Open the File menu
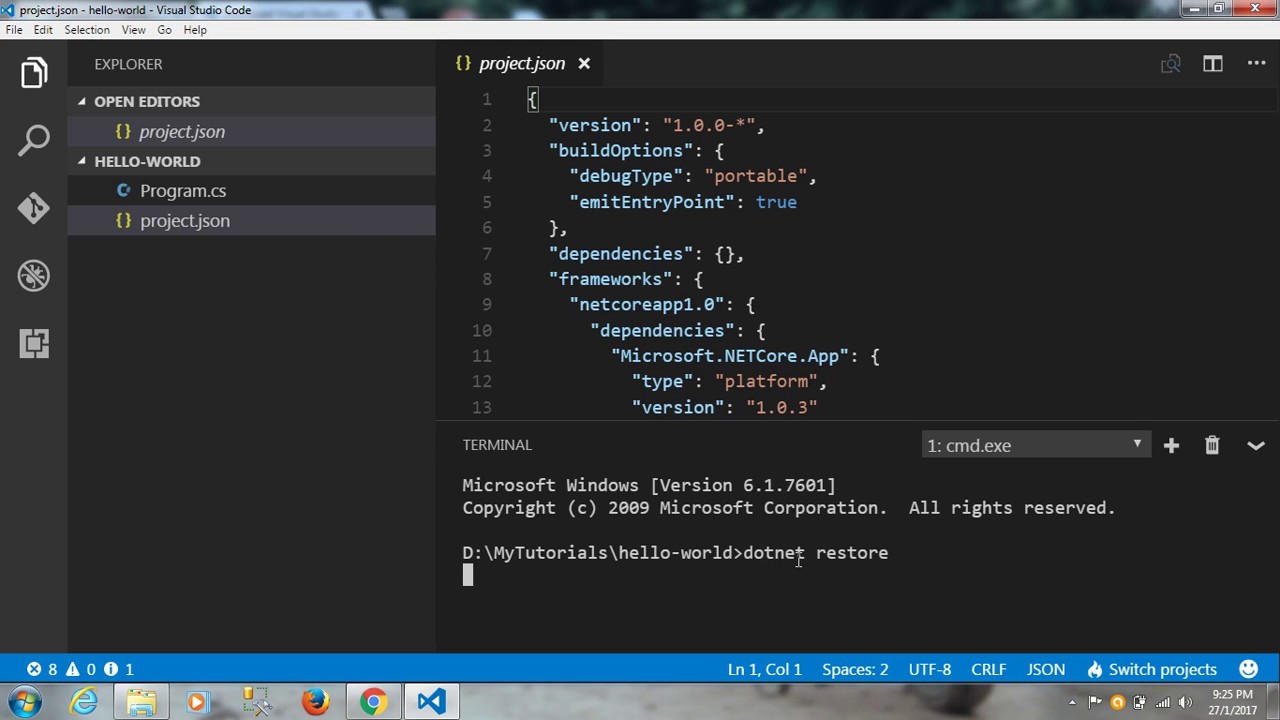This screenshot has width=1280, height=720. point(14,30)
